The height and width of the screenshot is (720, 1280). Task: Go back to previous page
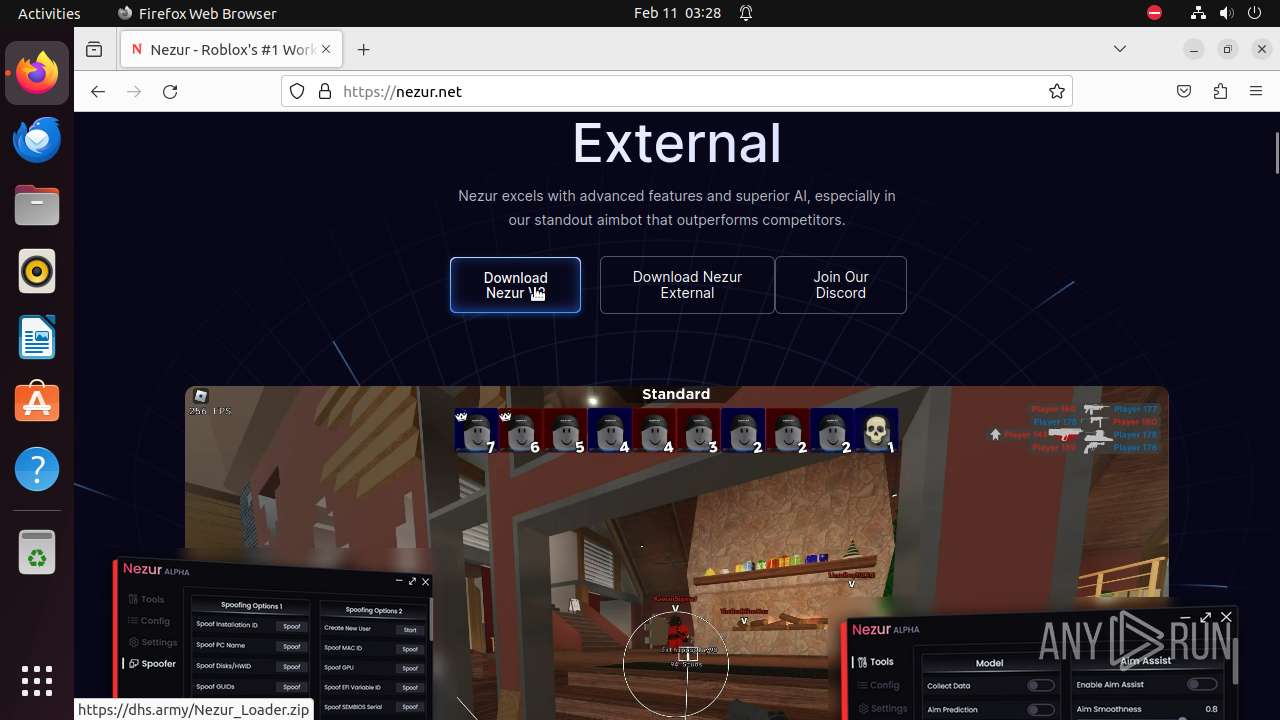click(x=97, y=91)
